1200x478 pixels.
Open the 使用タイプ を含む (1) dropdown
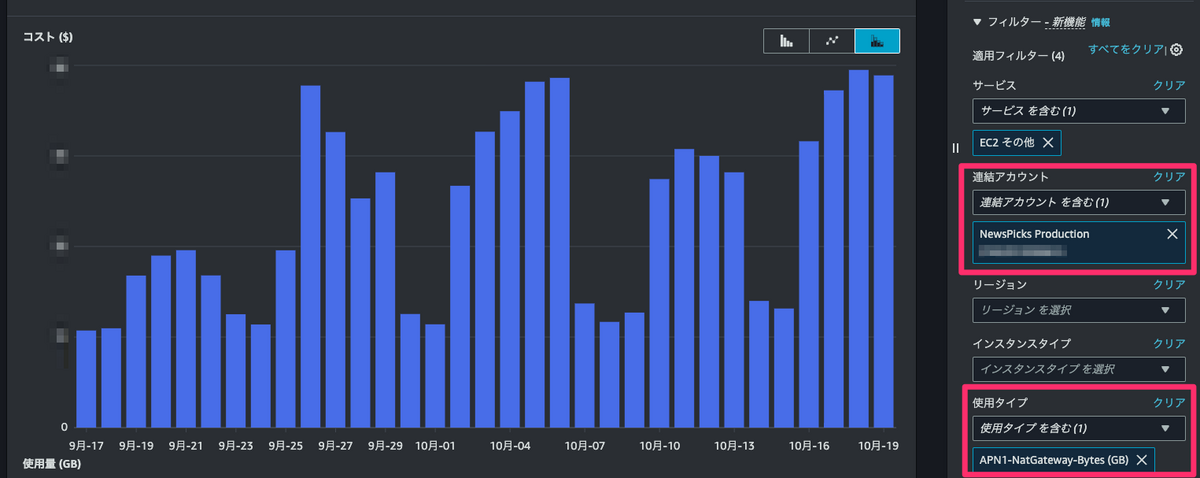tap(1079, 428)
